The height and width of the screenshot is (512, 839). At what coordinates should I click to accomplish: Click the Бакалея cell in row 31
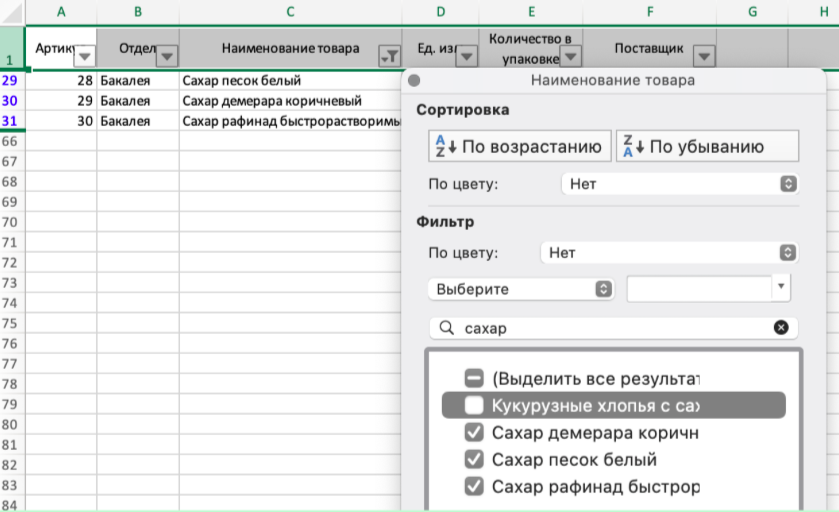138,121
